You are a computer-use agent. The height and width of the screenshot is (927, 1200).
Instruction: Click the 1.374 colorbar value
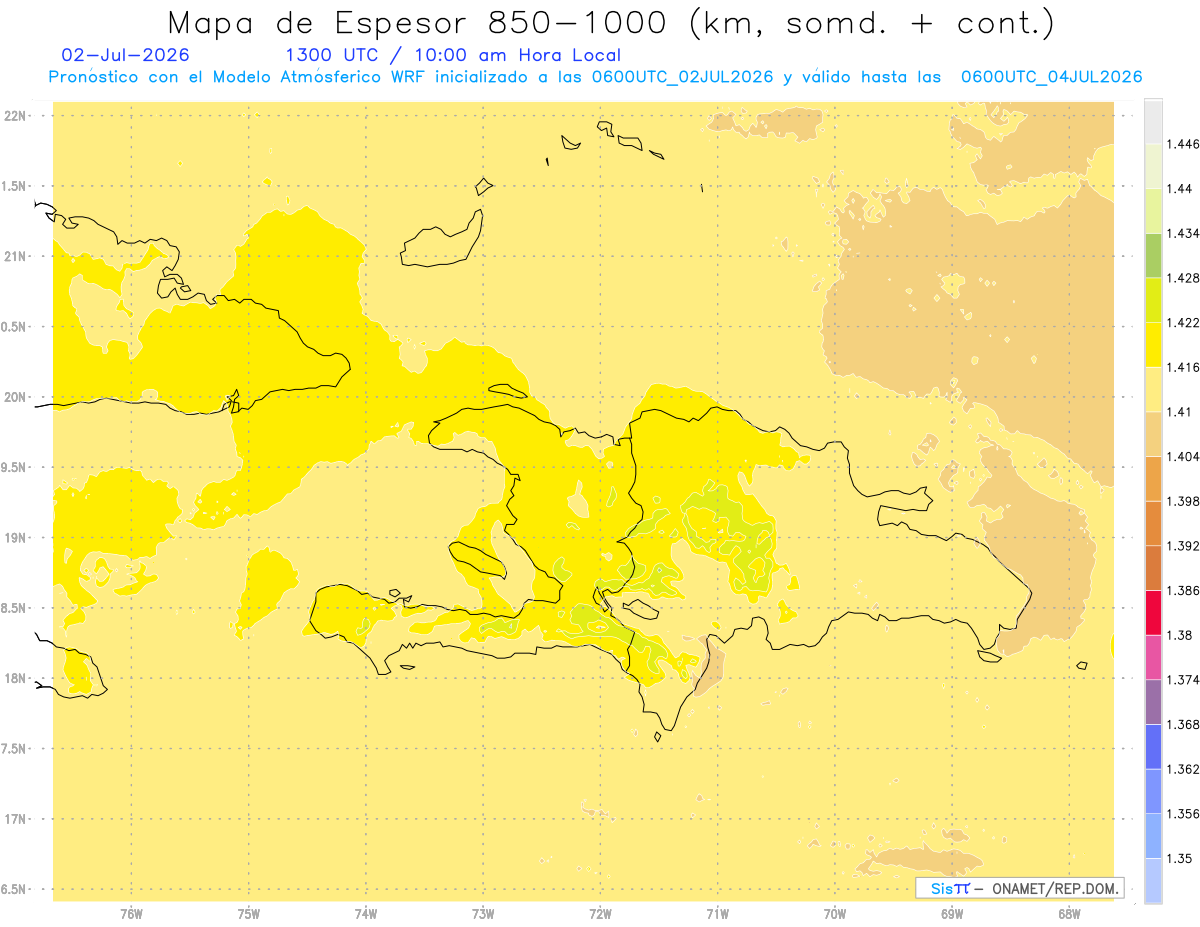pyautogui.click(x=1183, y=680)
